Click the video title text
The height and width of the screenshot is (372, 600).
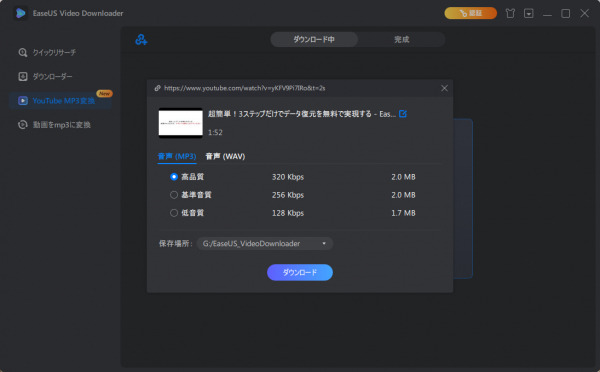(x=302, y=114)
